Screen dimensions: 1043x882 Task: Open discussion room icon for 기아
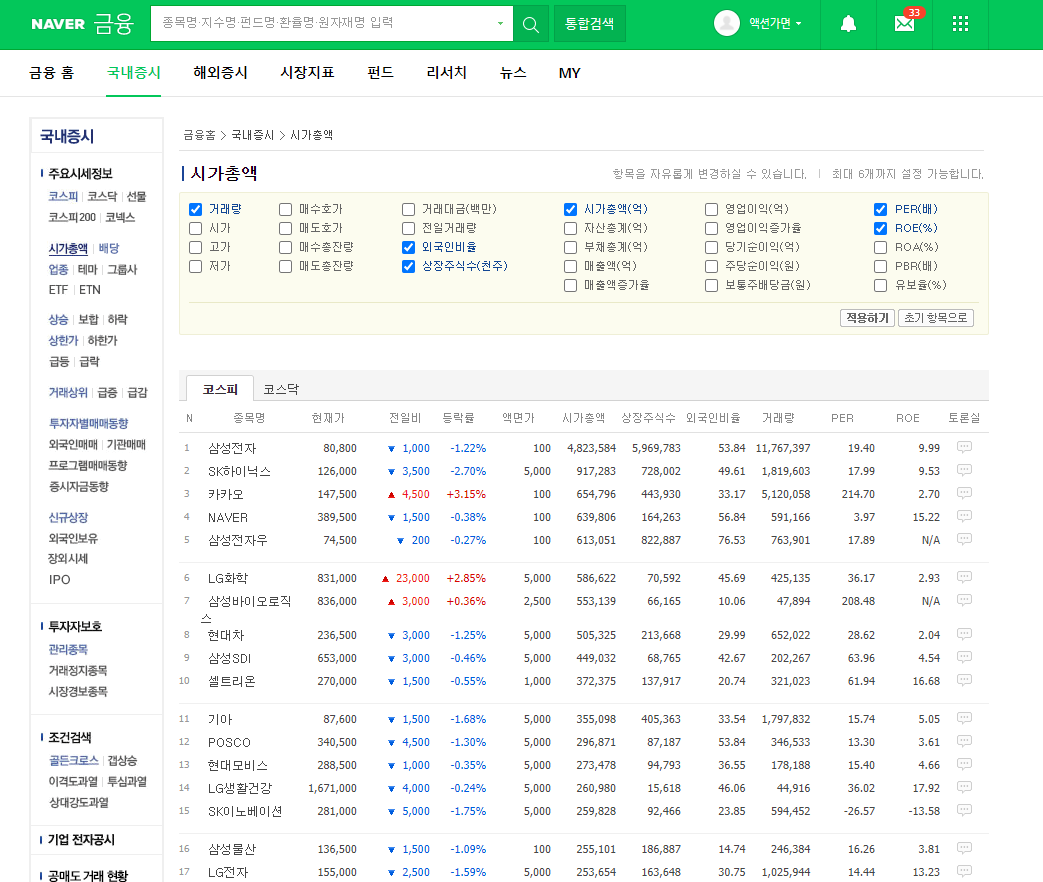point(964,718)
